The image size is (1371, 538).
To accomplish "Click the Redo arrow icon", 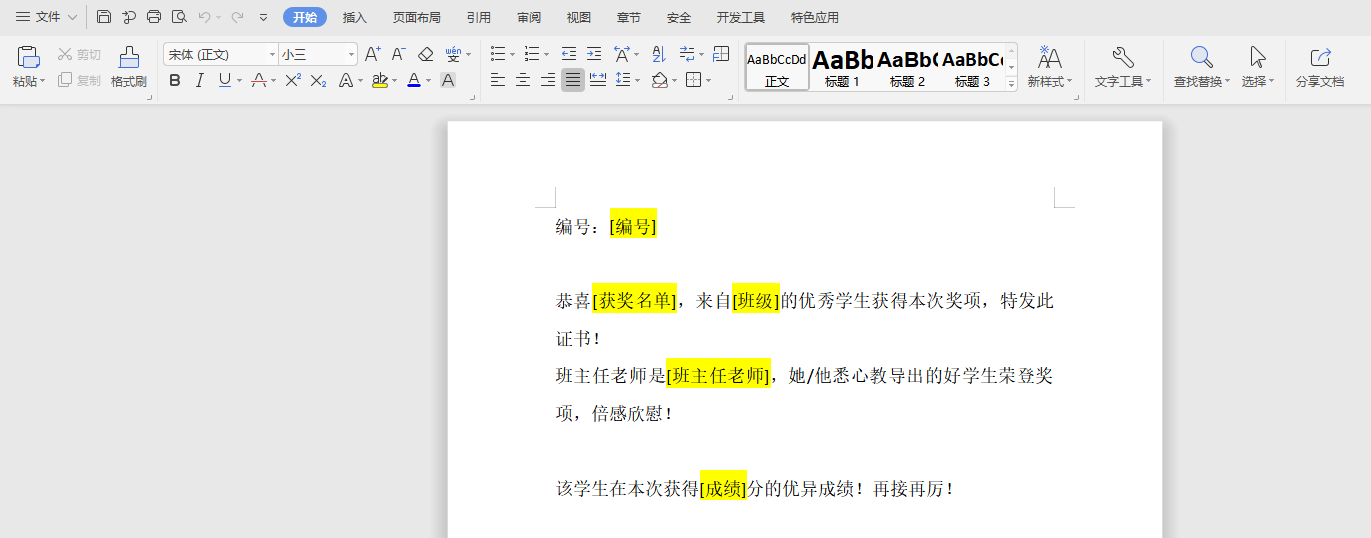I will click(238, 17).
